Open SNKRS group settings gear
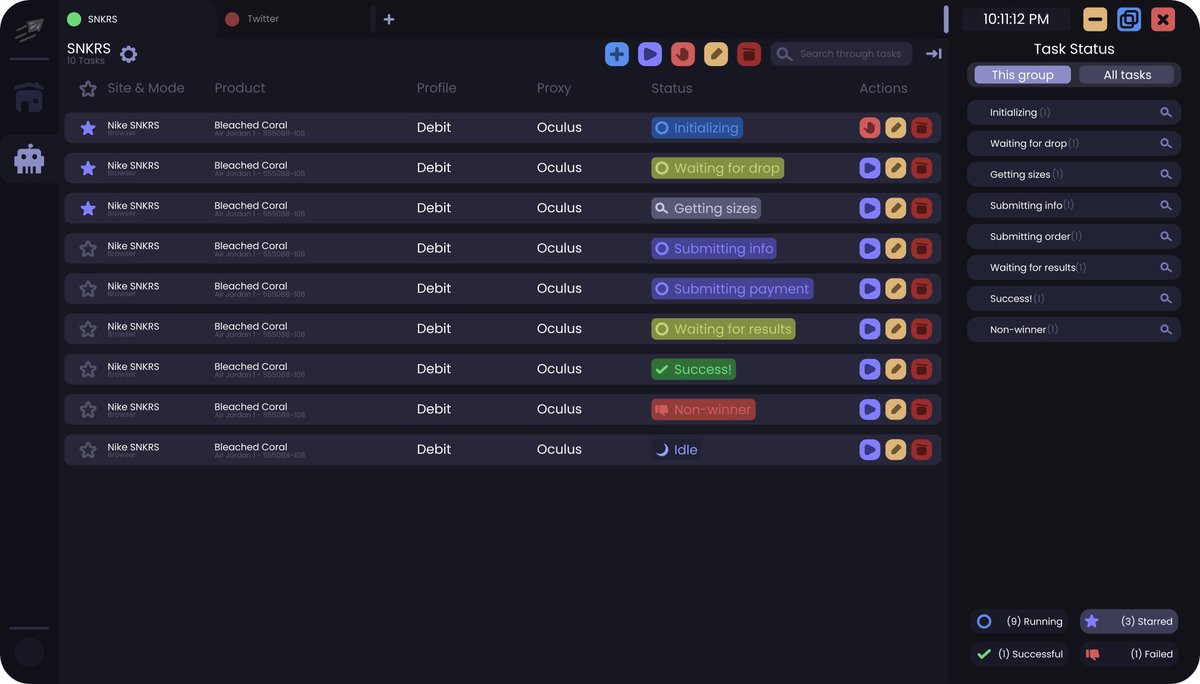Viewport: 1200px width, 684px height. click(129, 54)
